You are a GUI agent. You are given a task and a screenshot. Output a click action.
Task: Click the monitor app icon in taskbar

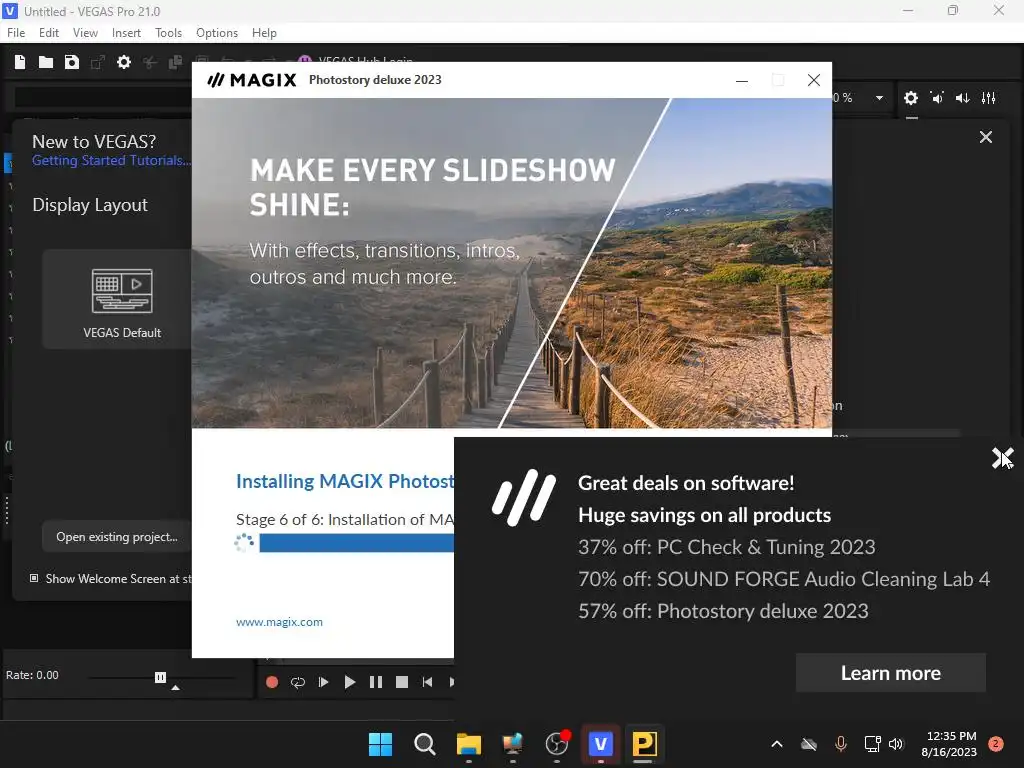click(513, 744)
